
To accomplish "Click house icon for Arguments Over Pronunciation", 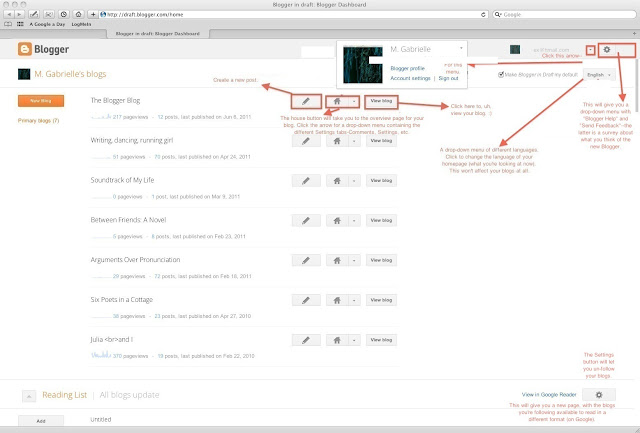I will [337, 260].
